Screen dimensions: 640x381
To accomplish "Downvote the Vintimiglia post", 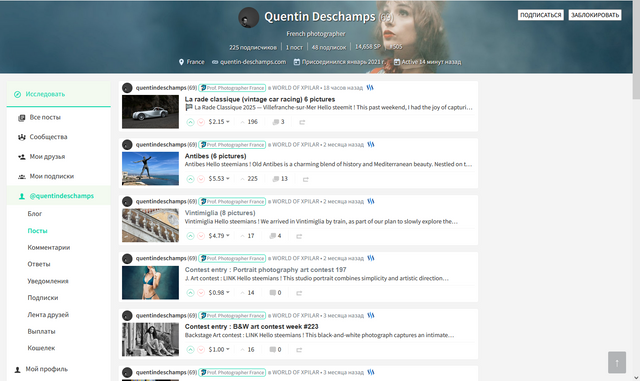I will click(201, 236).
